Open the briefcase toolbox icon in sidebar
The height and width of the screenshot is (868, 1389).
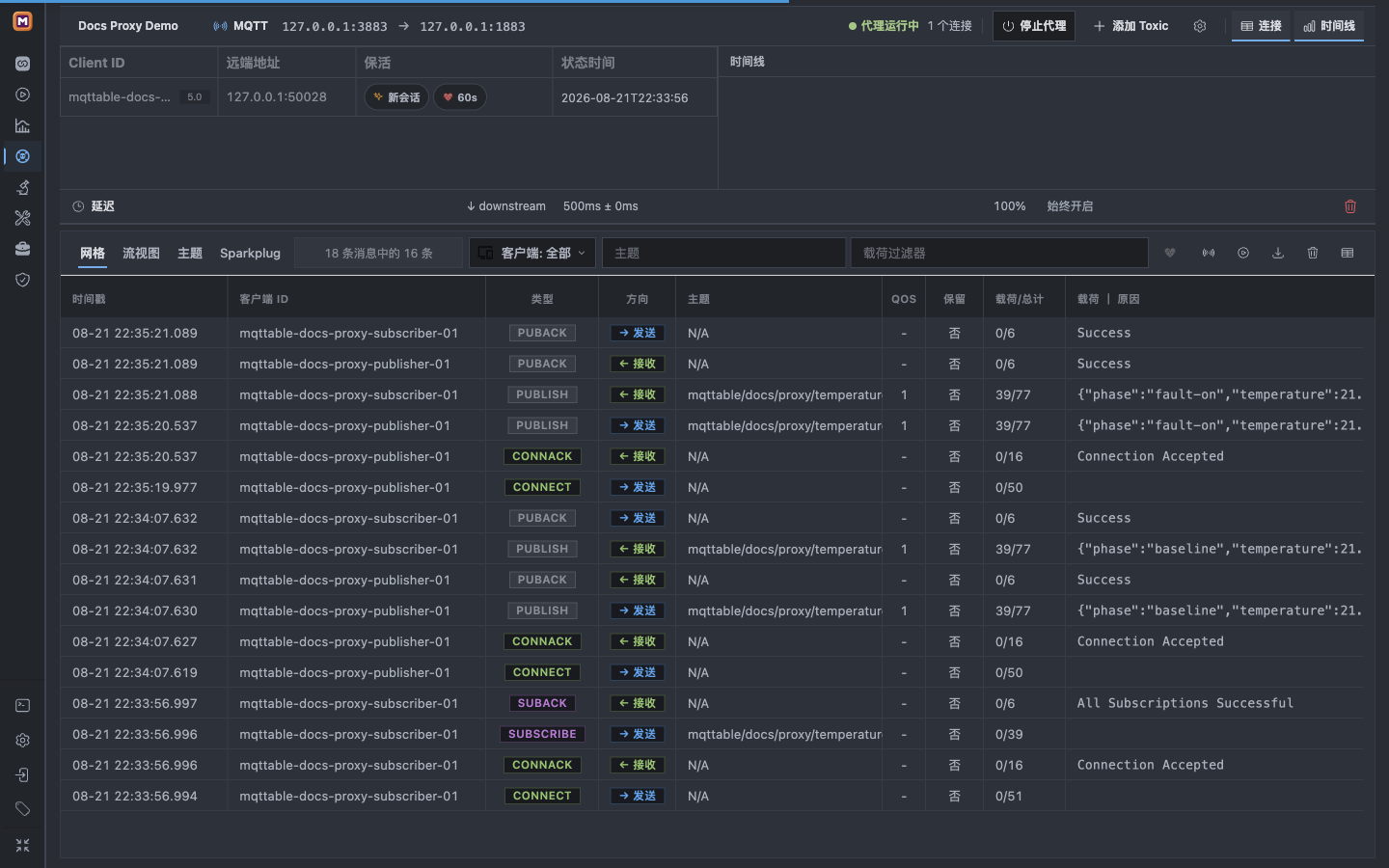pos(22,249)
